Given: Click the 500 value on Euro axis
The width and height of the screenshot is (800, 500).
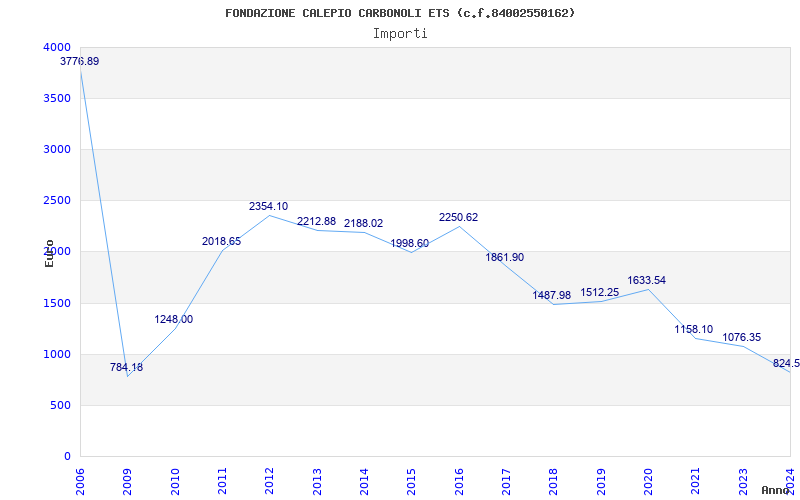Looking at the screenshot, I should (x=59, y=406).
